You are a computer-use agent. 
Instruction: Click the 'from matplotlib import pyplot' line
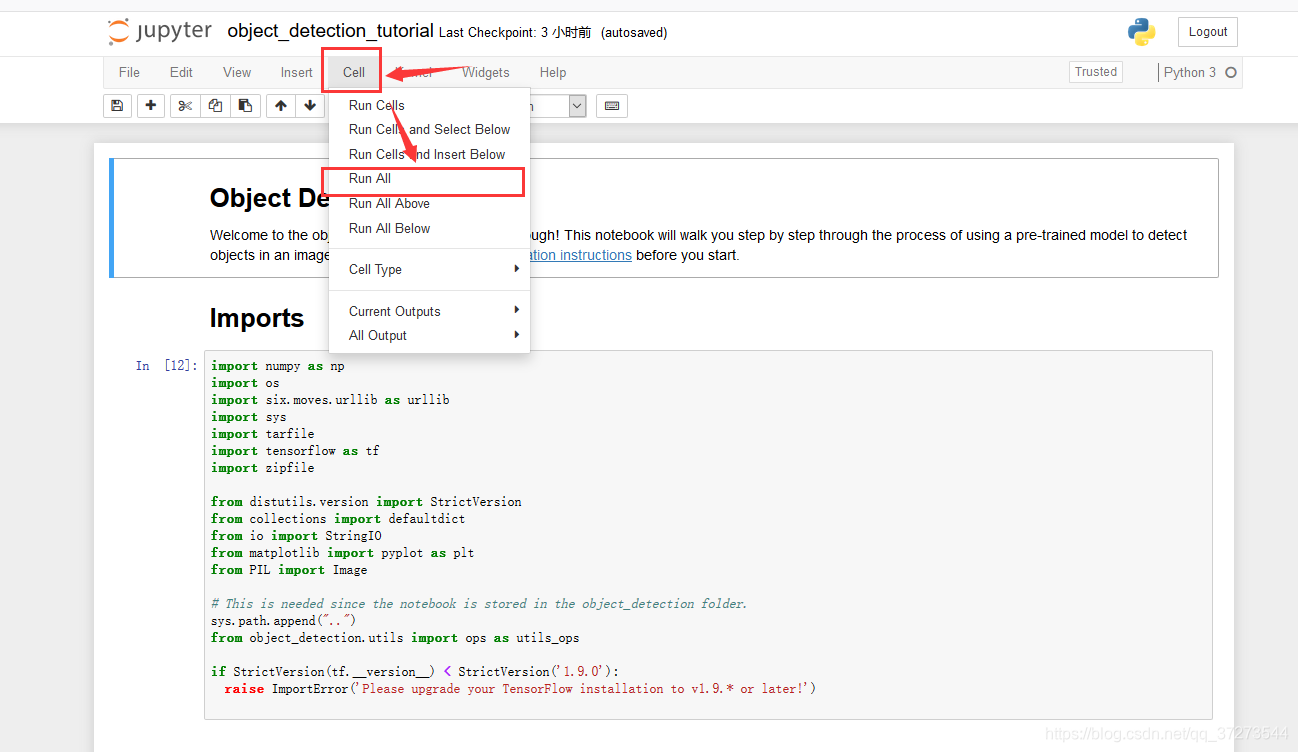coord(343,553)
